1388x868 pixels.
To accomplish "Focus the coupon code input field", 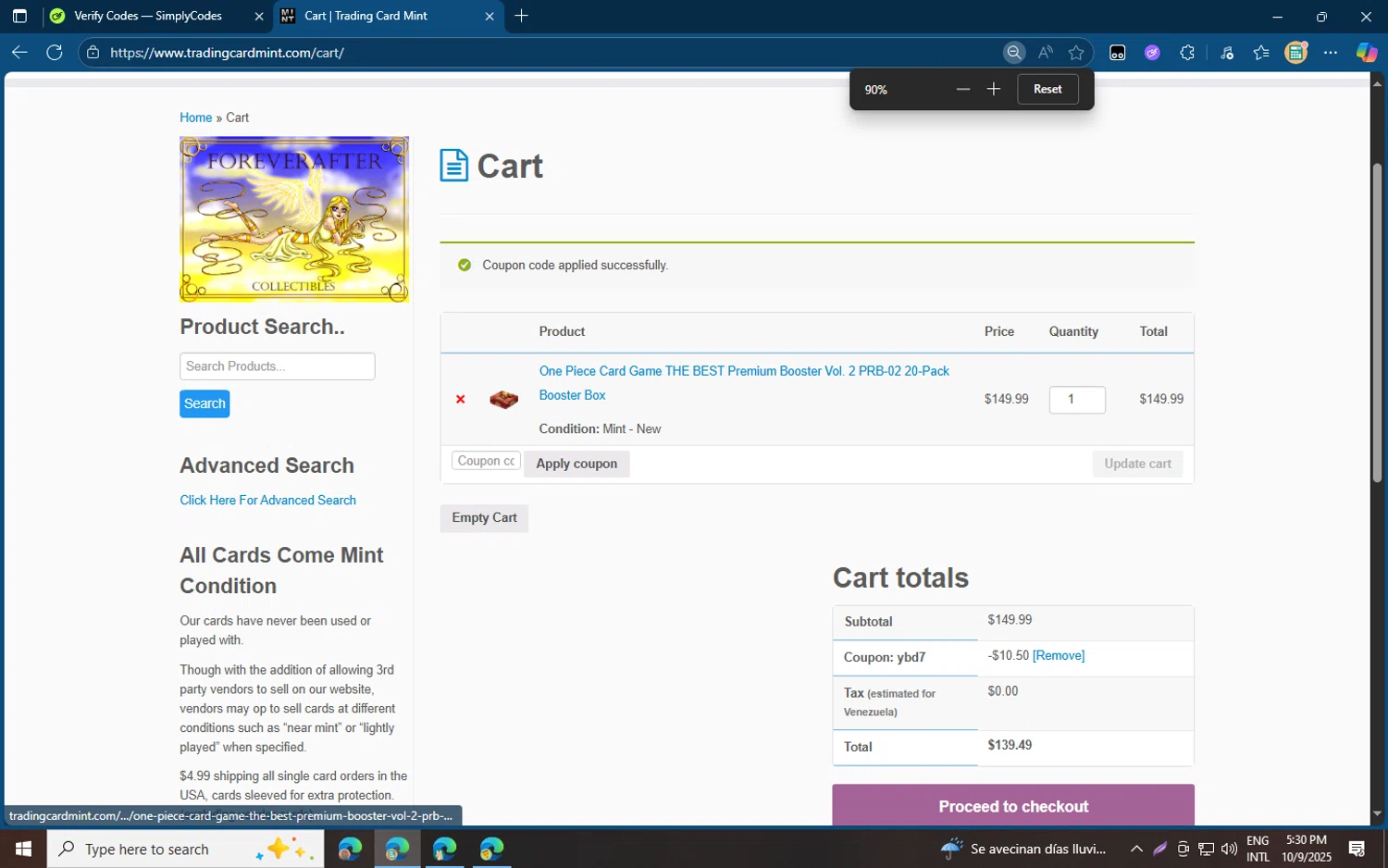I will coord(486,461).
